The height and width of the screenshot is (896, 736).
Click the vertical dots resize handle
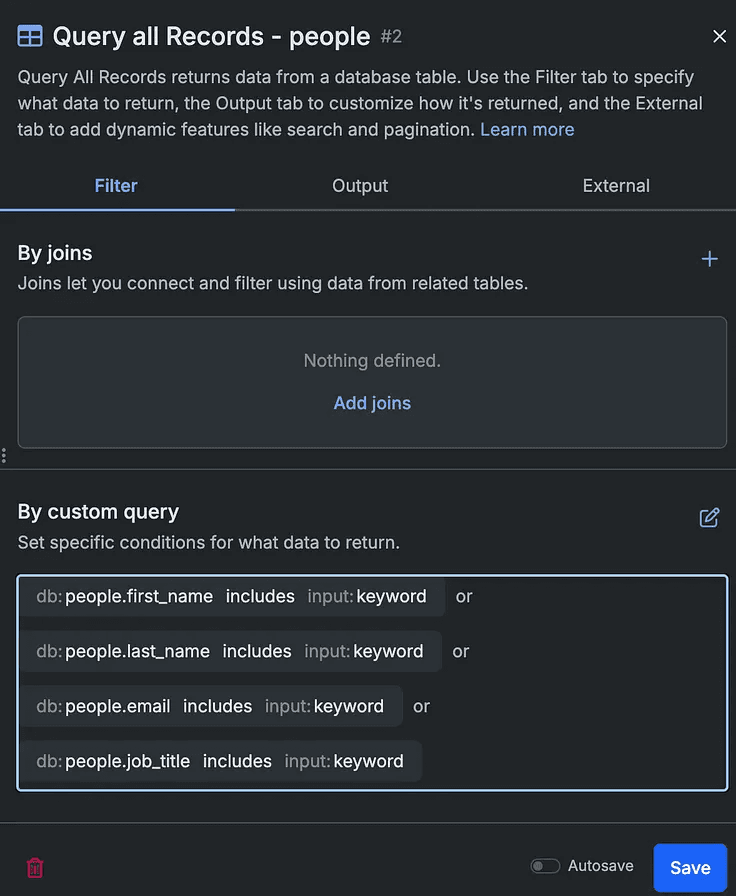[4, 456]
